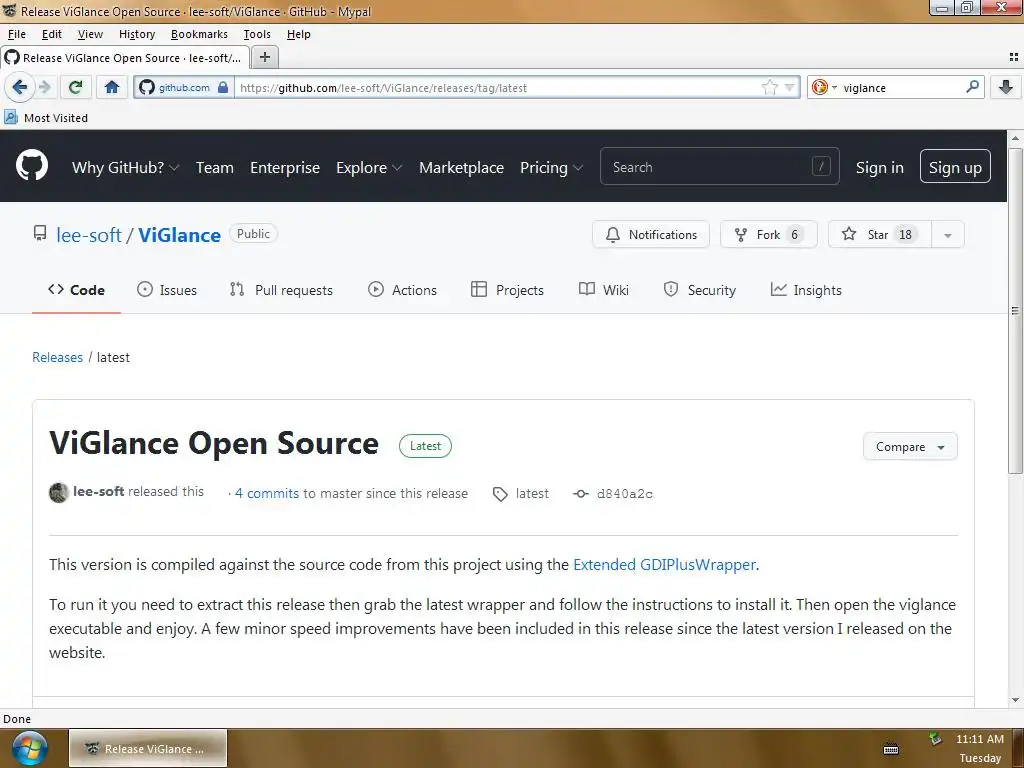Select the Release ViGlance browser tab
The image size is (1024, 768).
125,57
